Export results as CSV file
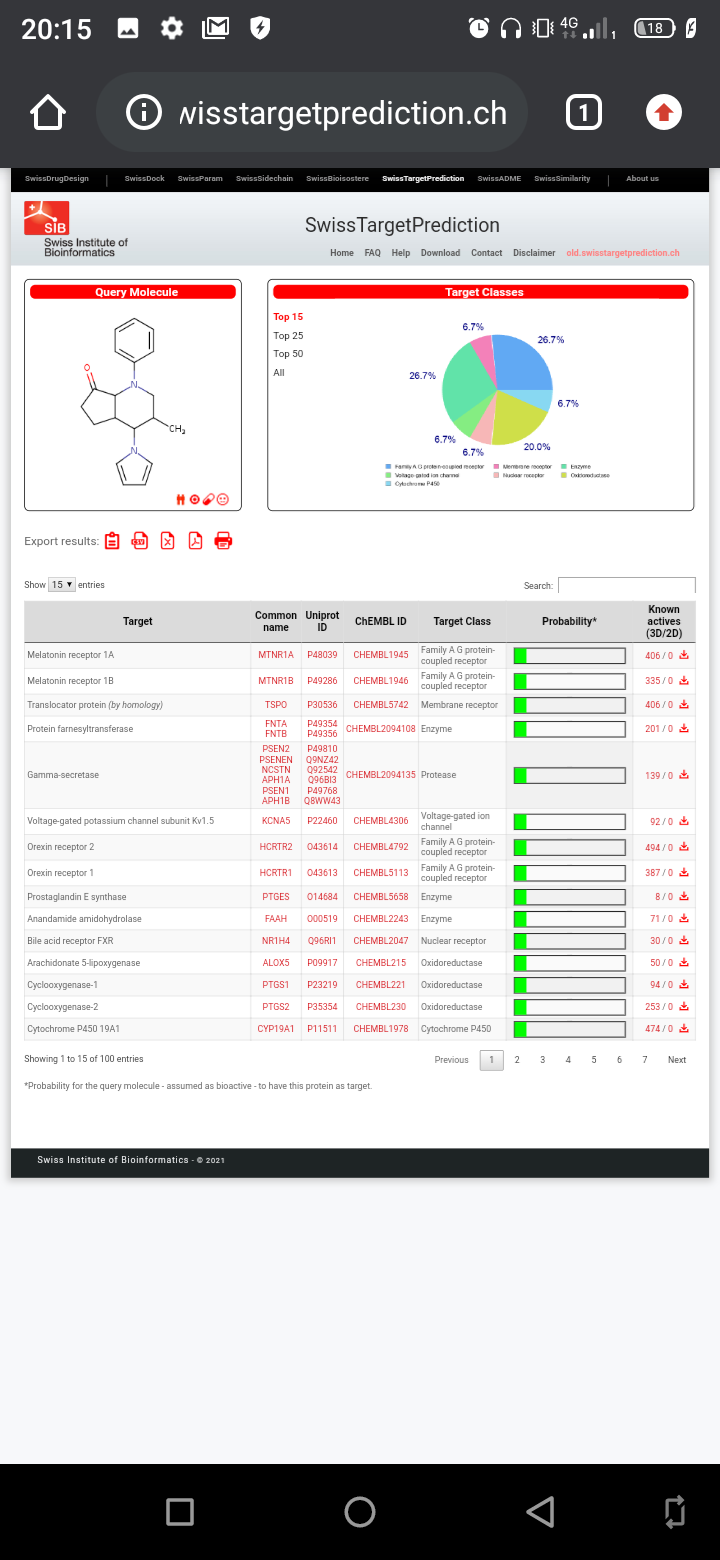This screenshot has width=720, height=1560. [x=140, y=541]
